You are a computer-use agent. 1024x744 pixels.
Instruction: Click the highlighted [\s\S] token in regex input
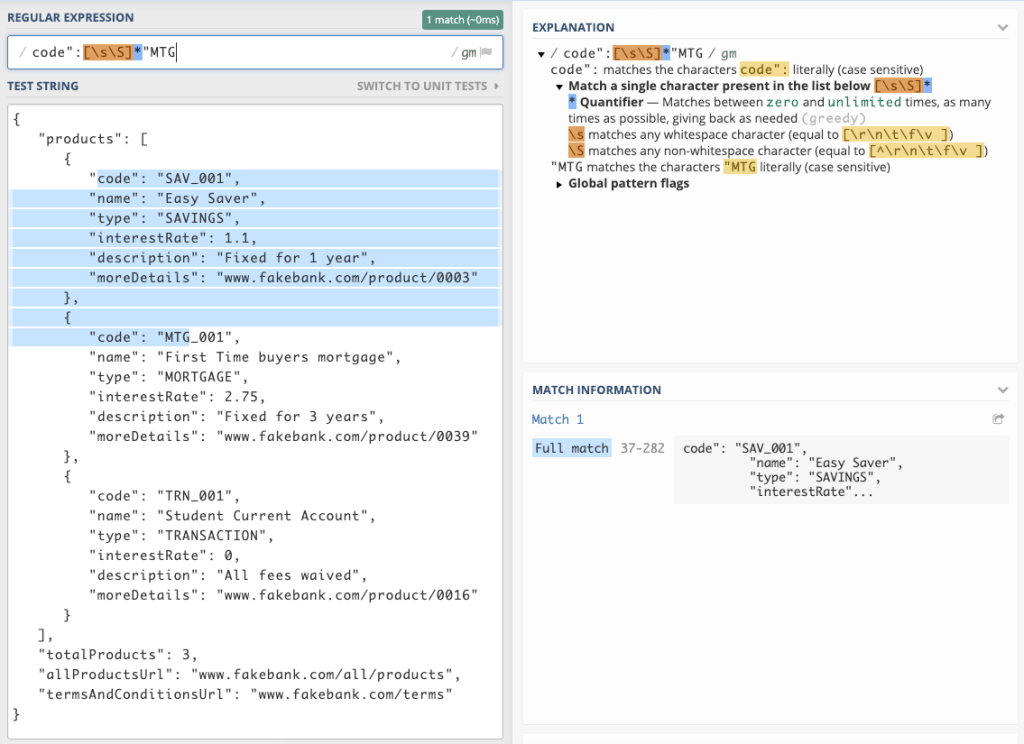tap(107, 53)
